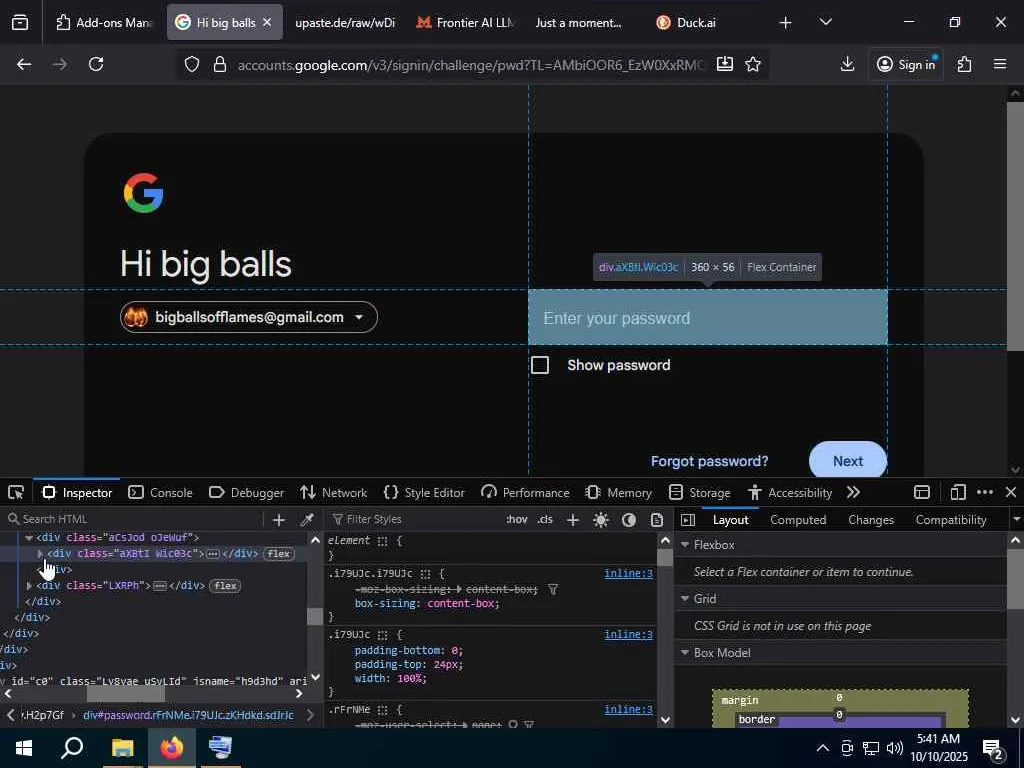Show more DevTools tabs chevron
Screen dimensions: 1024x768
point(853,492)
